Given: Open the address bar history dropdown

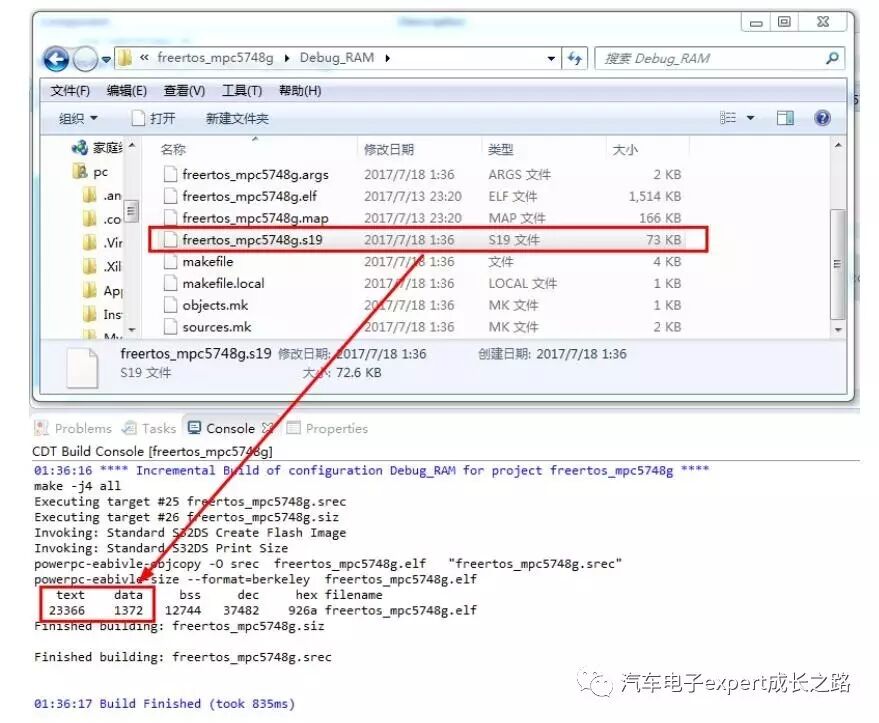Looking at the screenshot, I should (551, 58).
